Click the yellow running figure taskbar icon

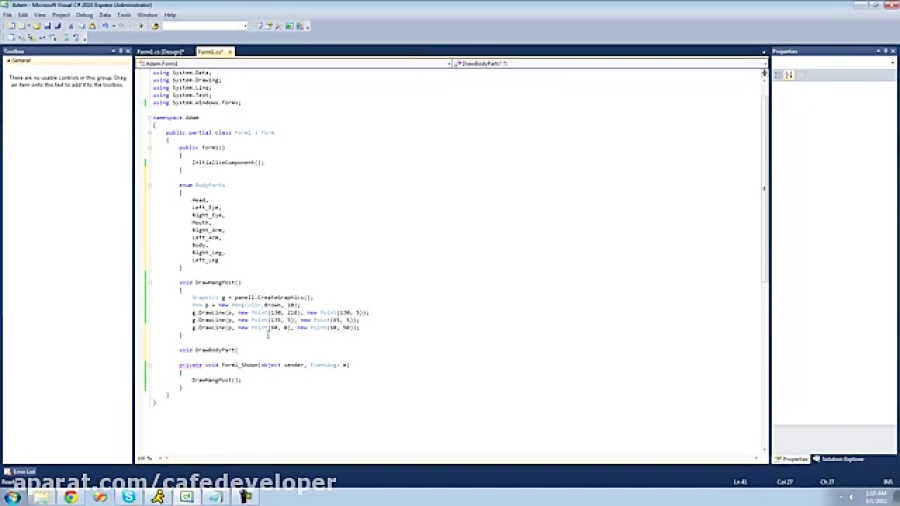(158, 497)
